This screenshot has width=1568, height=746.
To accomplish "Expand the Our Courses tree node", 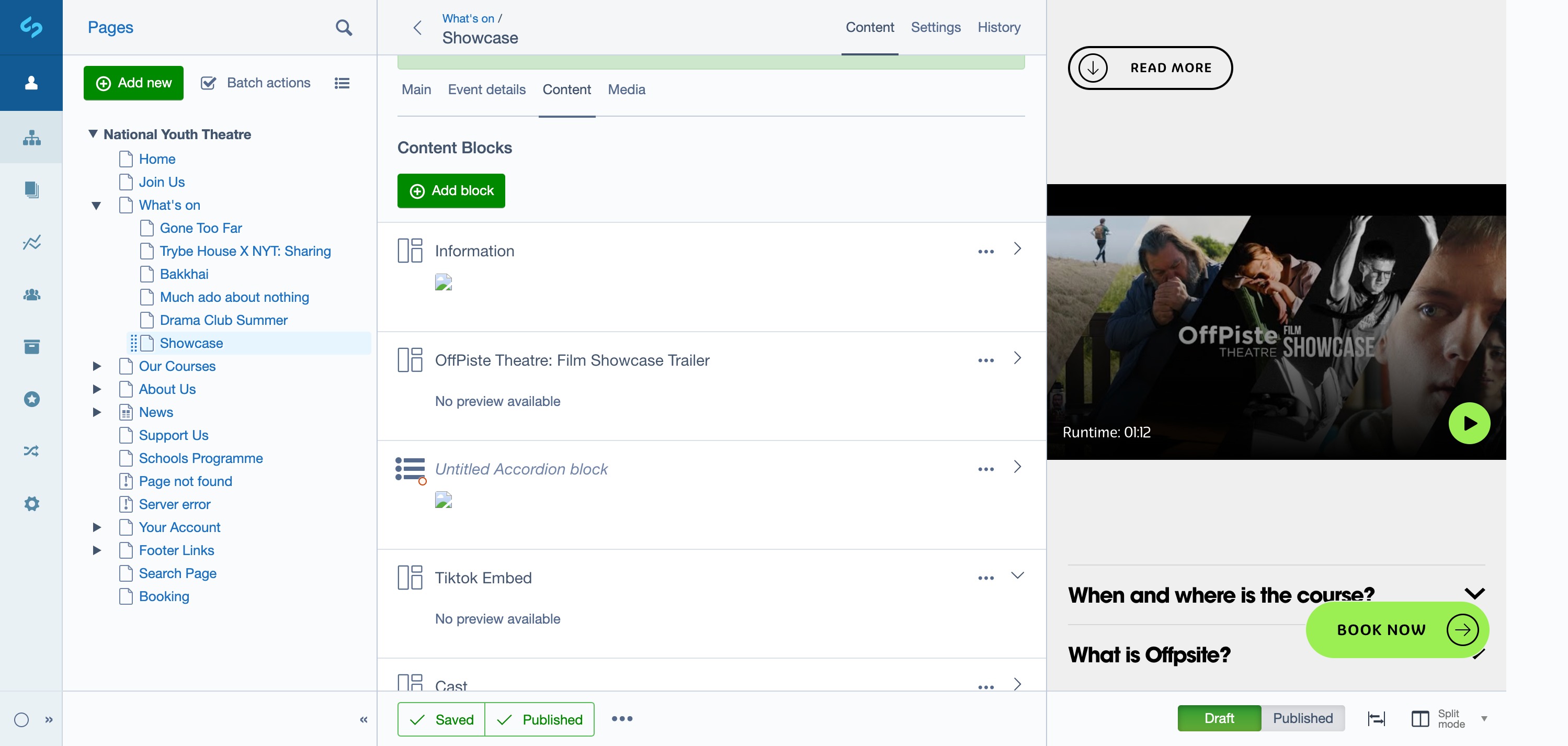I will (x=96, y=366).
